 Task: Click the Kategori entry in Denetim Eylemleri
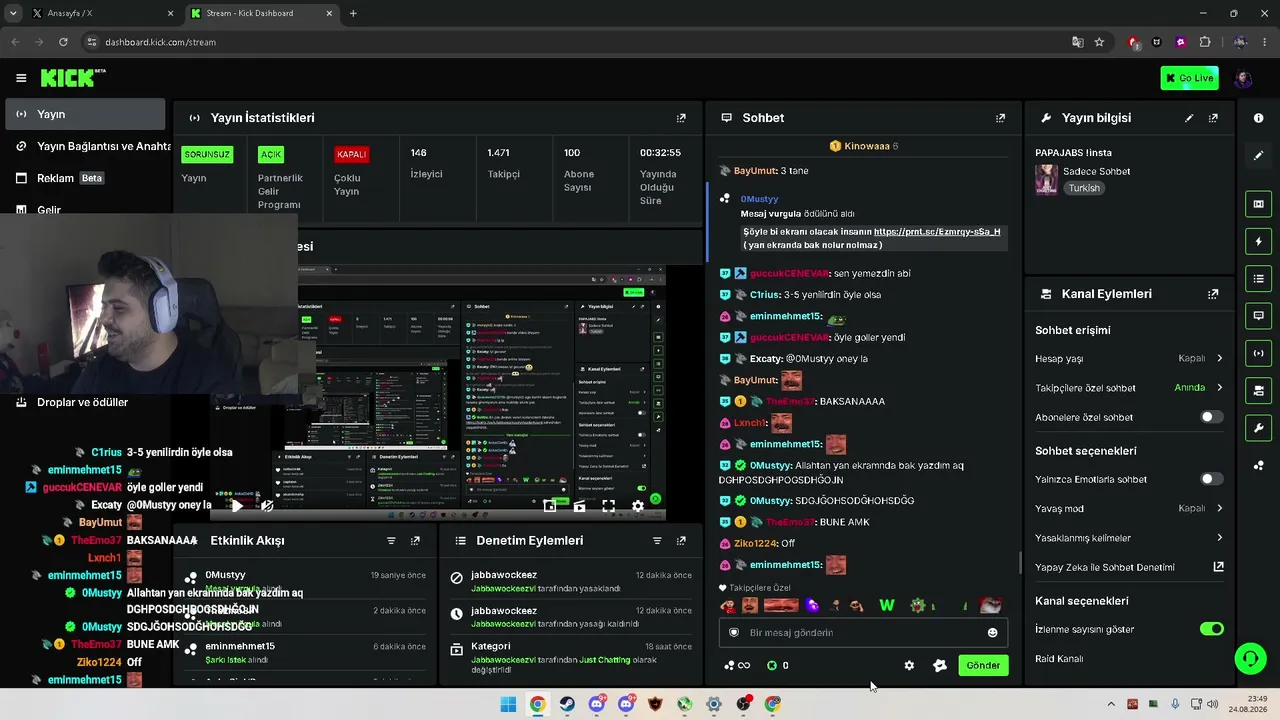pos(570,657)
